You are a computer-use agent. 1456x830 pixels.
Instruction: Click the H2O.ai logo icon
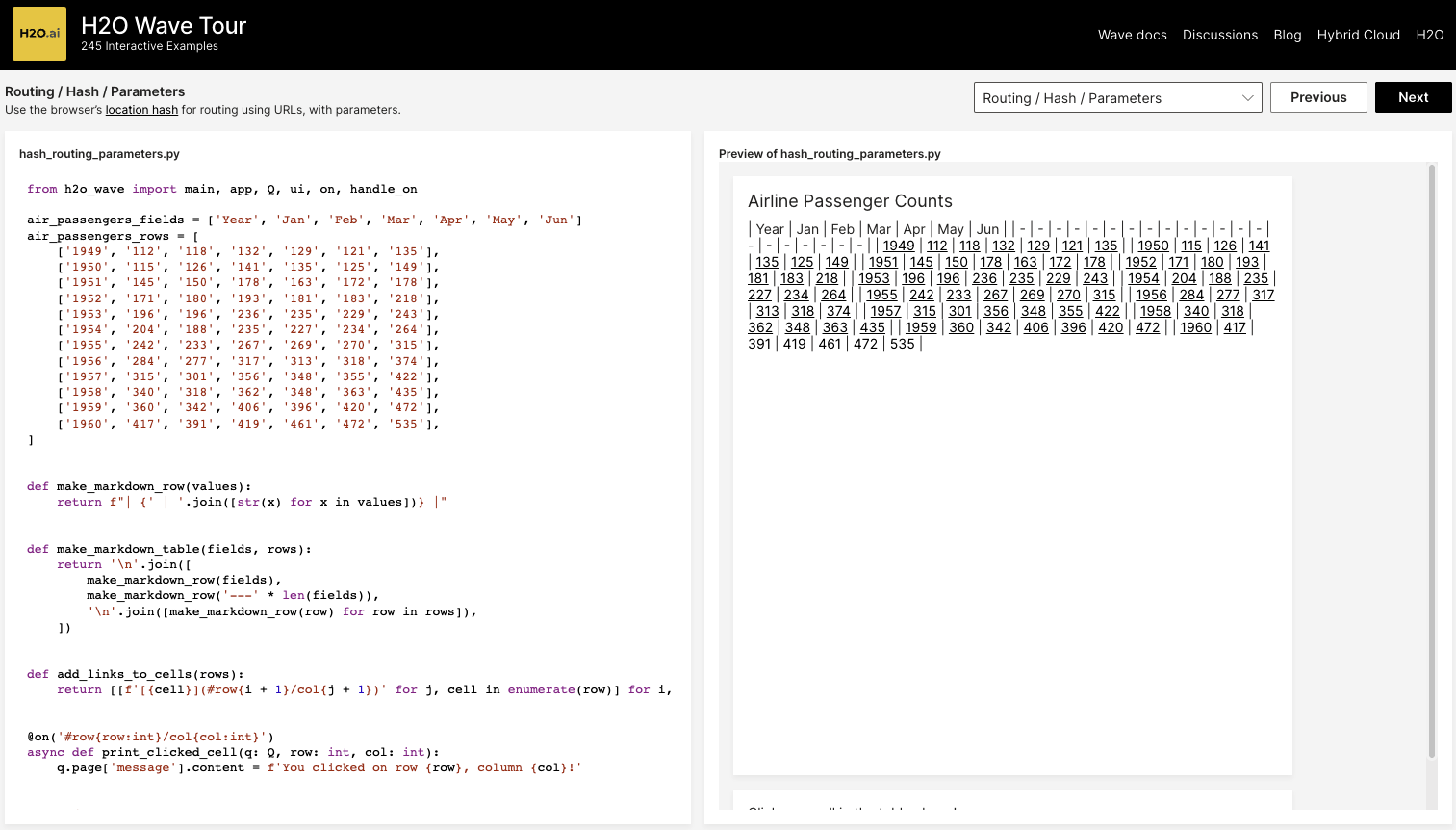[38, 33]
